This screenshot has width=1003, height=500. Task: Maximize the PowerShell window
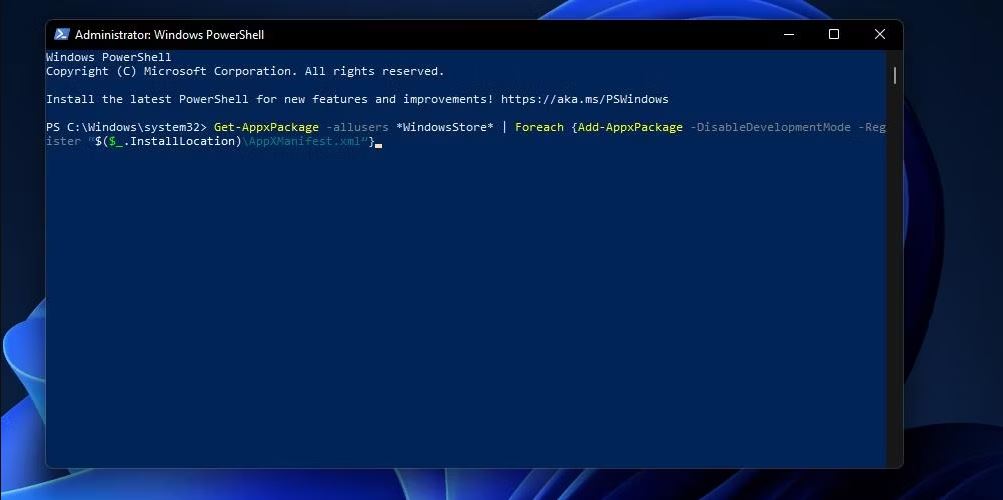(833, 35)
